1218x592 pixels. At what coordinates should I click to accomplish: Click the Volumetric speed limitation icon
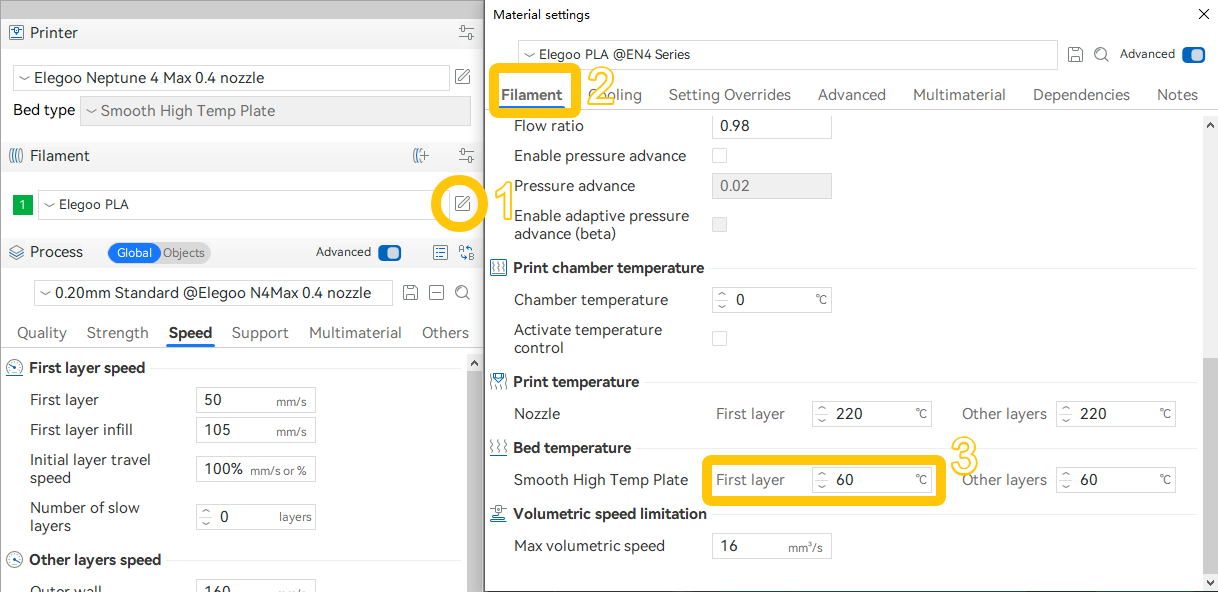coord(498,514)
